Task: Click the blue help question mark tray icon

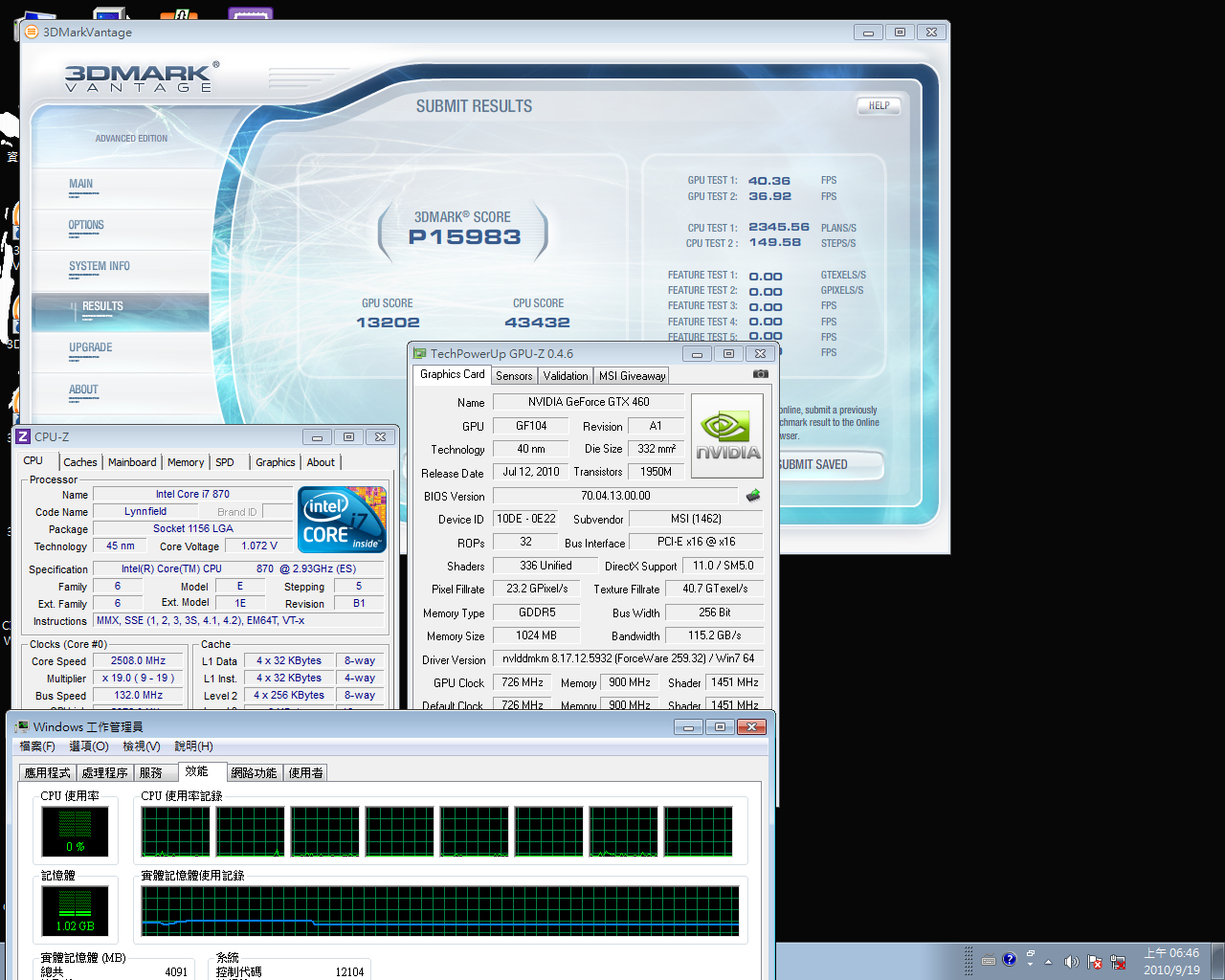Action: [x=1010, y=959]
